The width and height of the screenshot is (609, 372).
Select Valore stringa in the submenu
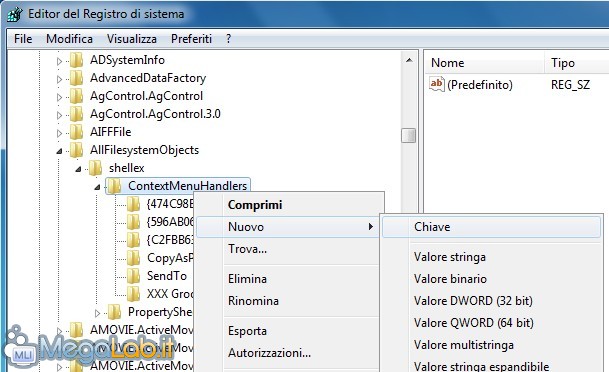[491, 257]
